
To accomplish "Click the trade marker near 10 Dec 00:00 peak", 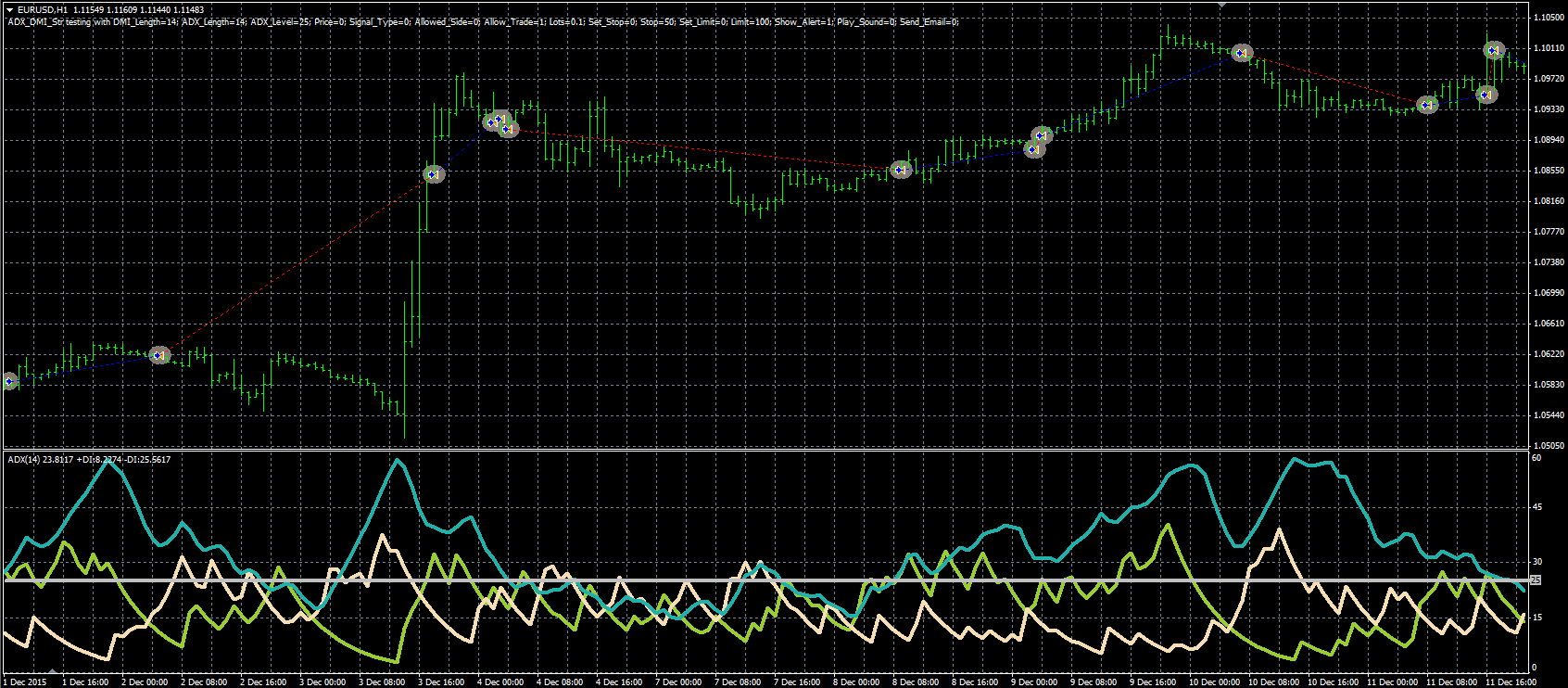I will [1242, 54].
